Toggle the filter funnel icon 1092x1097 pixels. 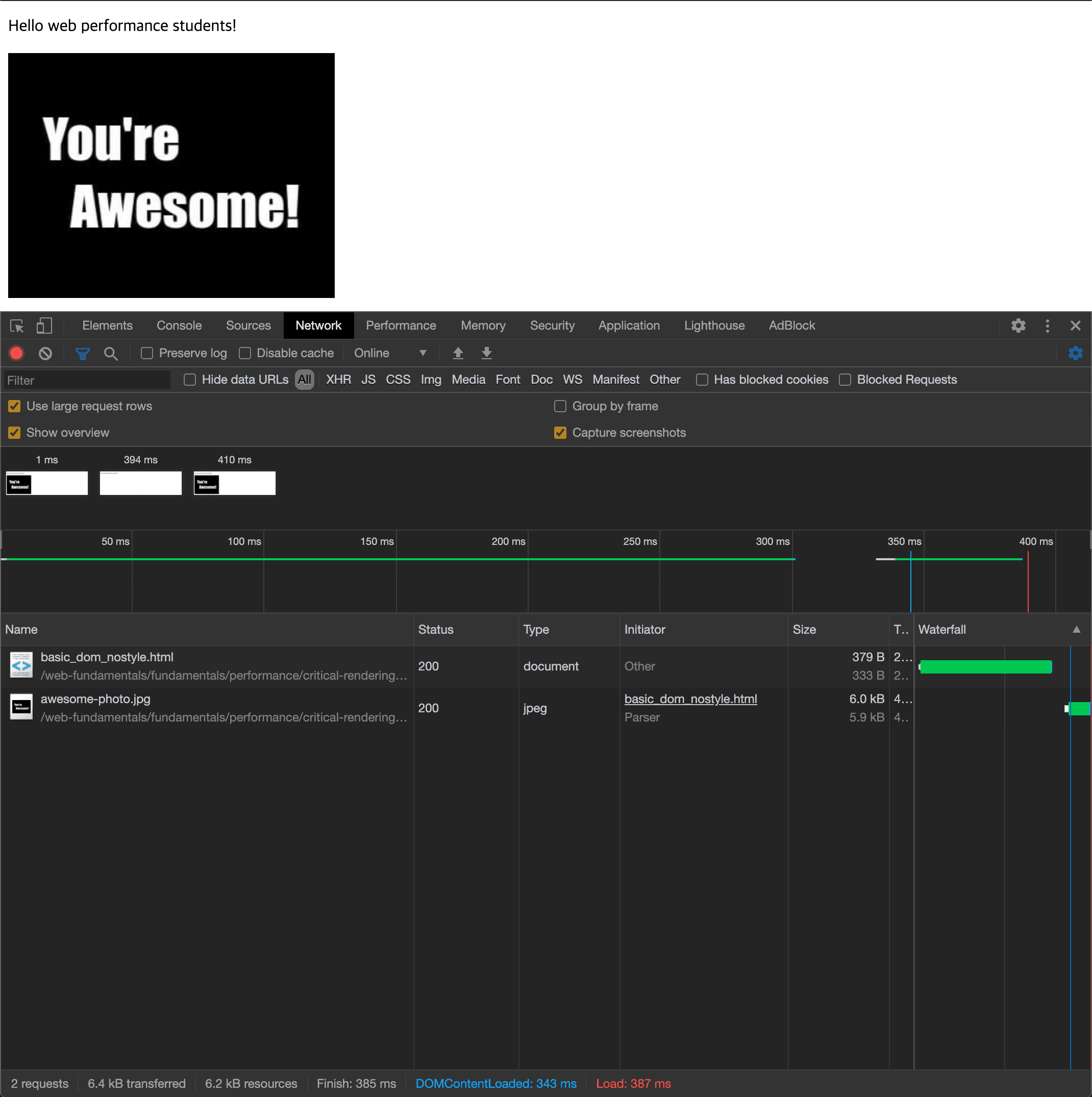[x=82, y=354]
